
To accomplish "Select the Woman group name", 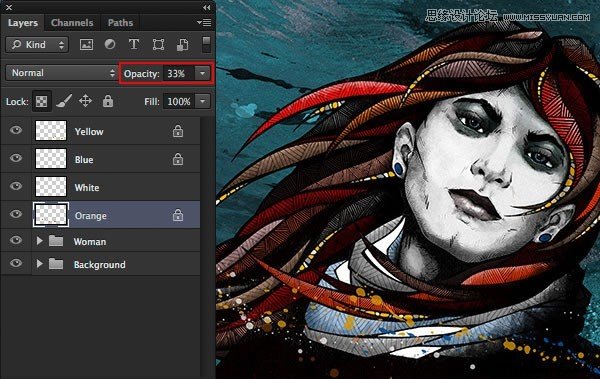I will pyautogui.click(x=90, y=242).
